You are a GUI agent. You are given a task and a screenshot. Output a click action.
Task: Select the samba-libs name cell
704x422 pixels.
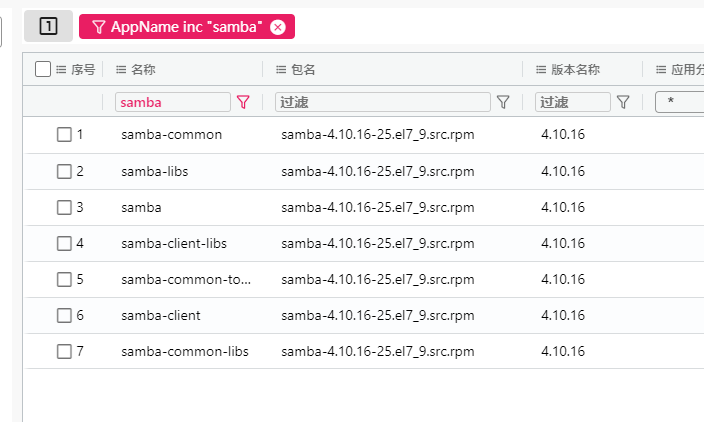[x=154, y=171]
